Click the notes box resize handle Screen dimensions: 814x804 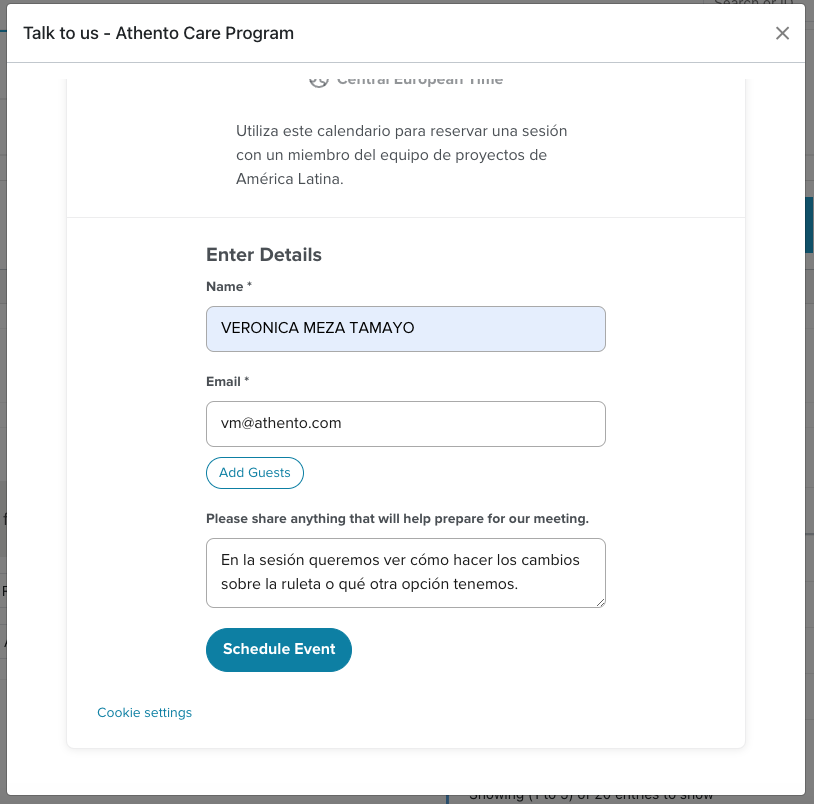[x=600, y=603]
